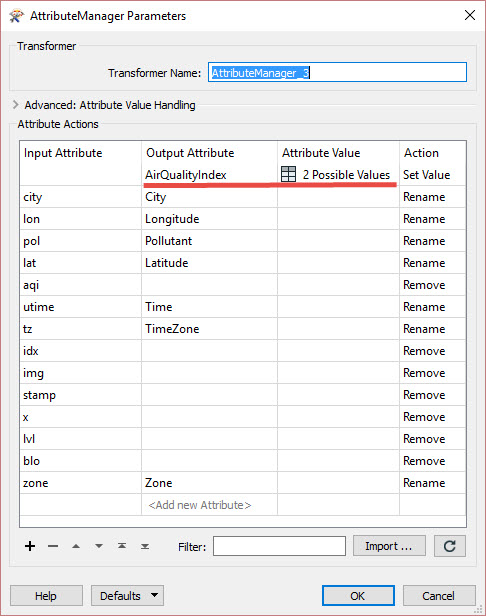Open the Import... button
The width and height of the screenshot is (486, 616).
389,546
